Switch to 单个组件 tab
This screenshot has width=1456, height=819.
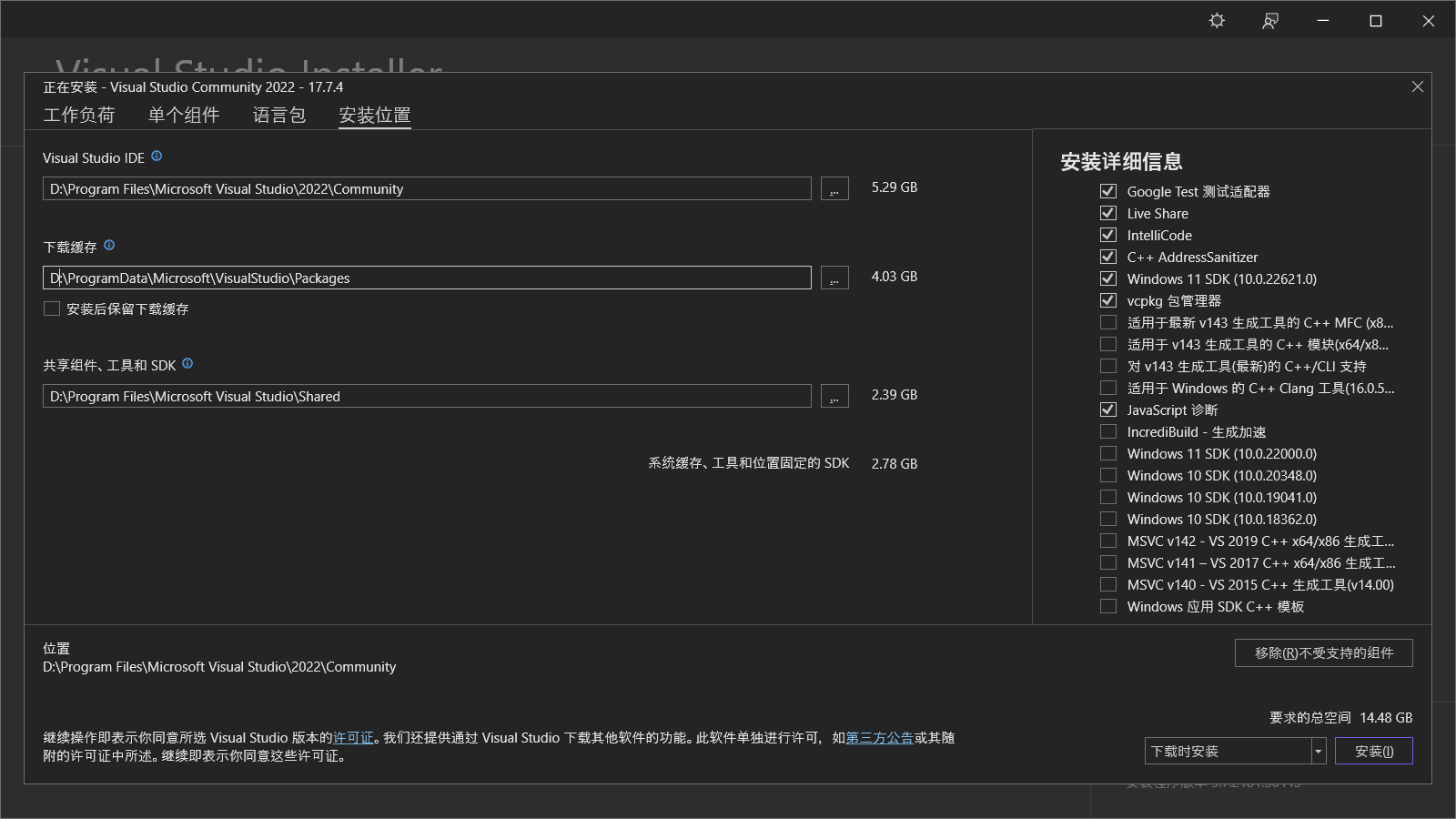[184, 115]
